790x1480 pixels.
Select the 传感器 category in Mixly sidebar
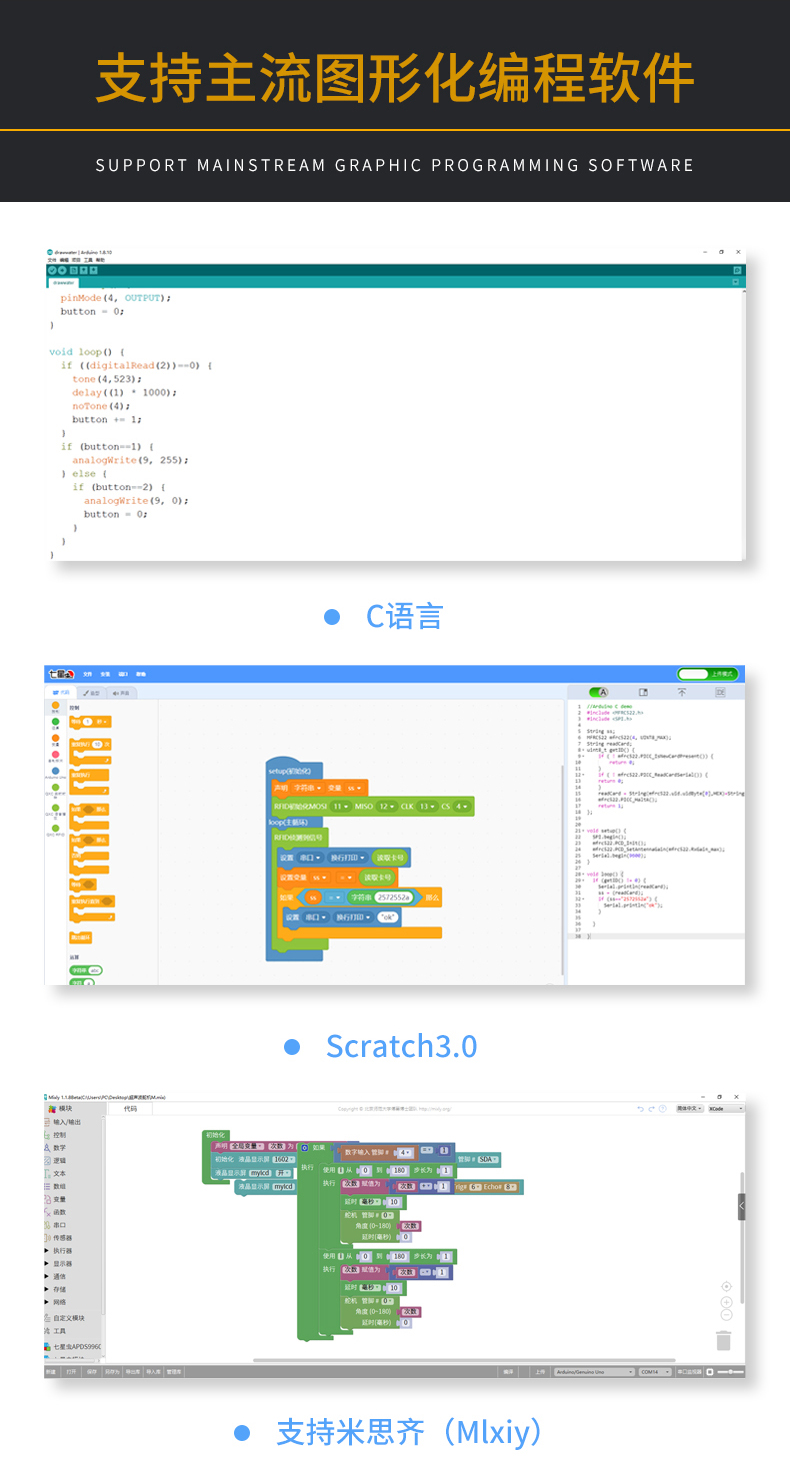point(61,1238)
